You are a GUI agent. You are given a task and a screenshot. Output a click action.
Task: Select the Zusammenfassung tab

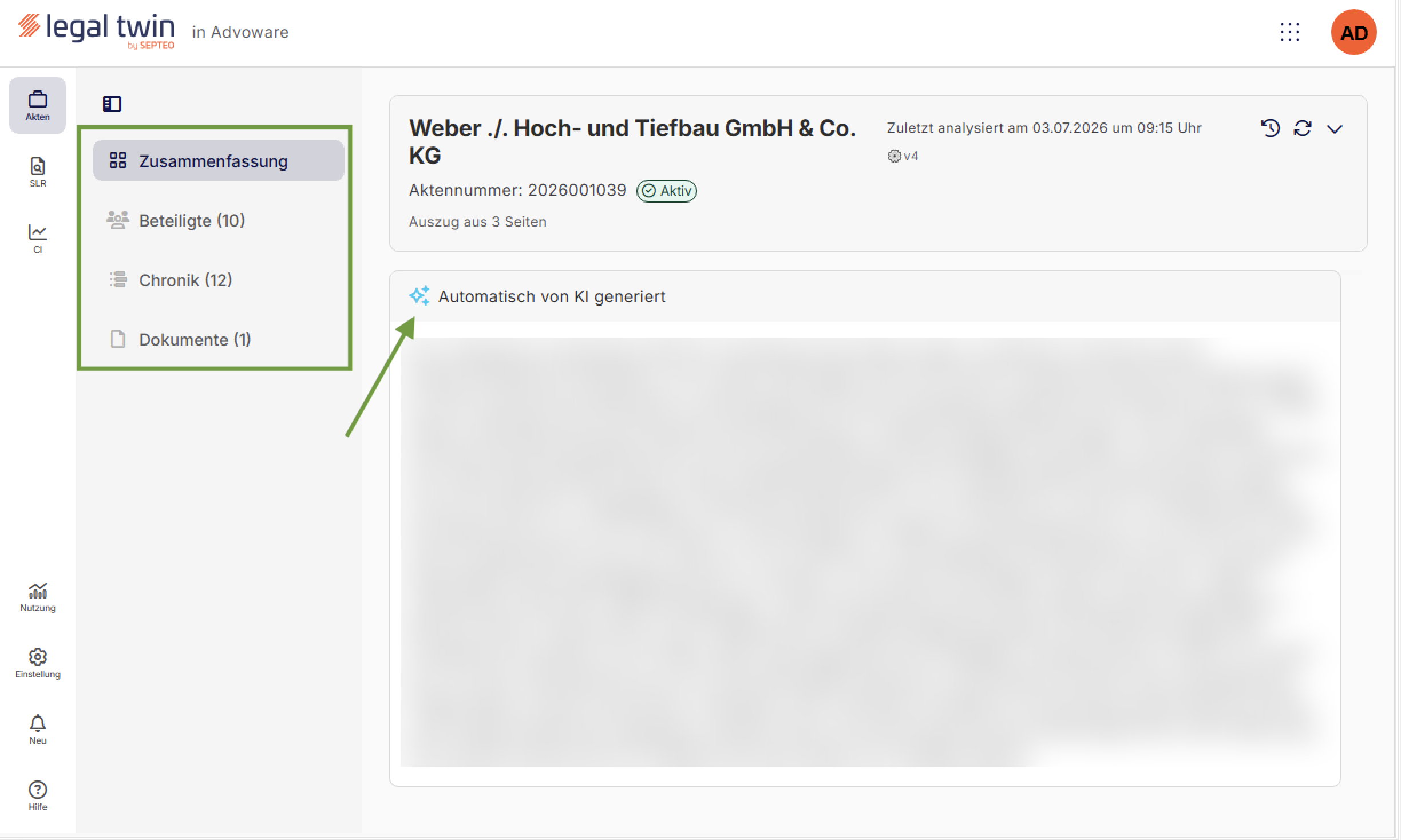(x=219, y=161)
